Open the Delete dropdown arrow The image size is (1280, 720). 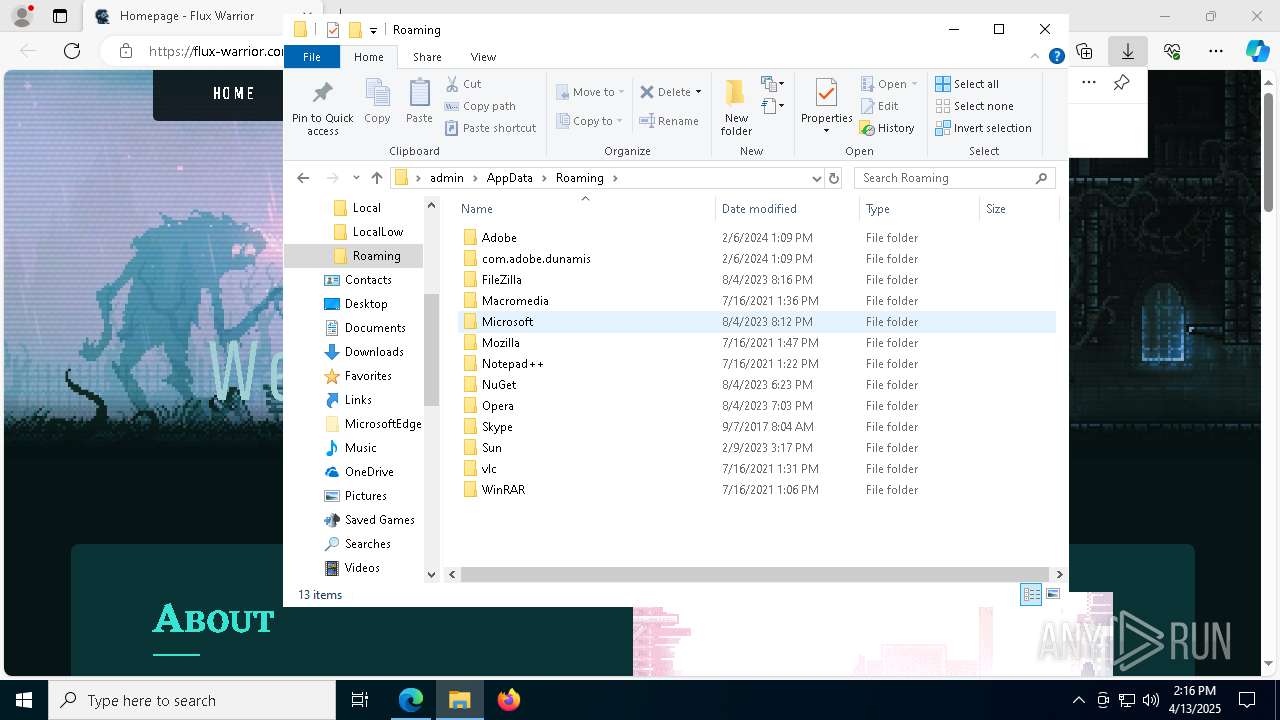coord(698,92)
